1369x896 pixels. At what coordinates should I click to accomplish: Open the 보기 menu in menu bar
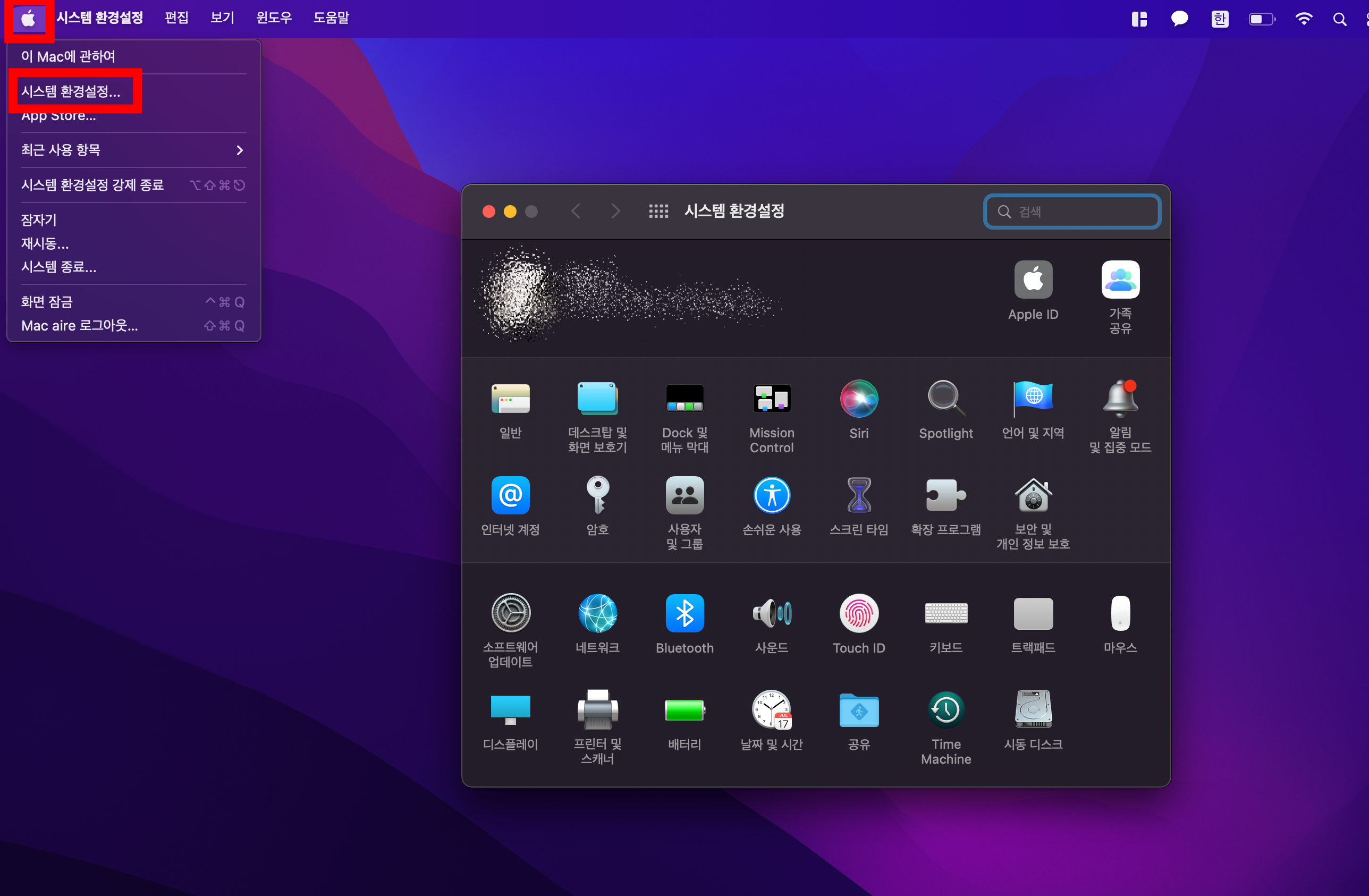click(x=222, y=18)
